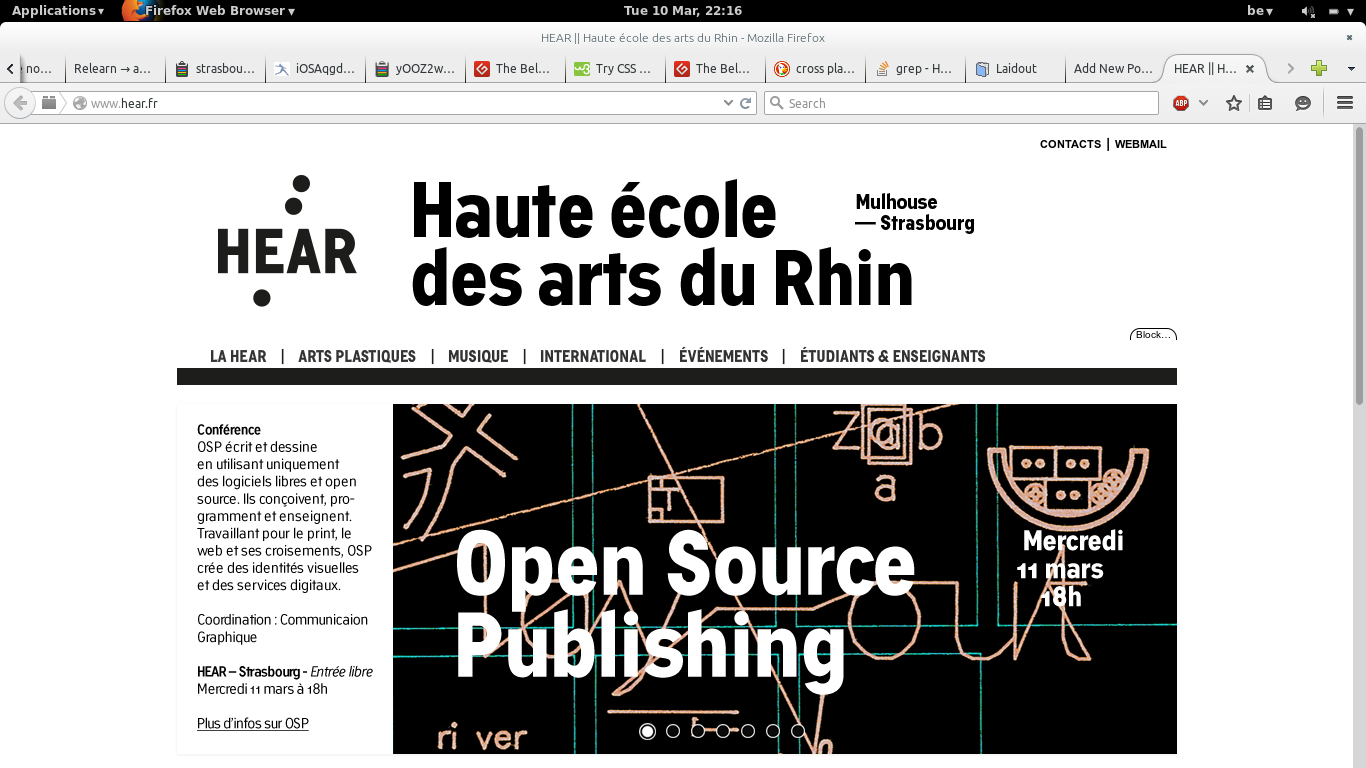Click the Firefox icon in the top panel
This screenshot has width=1366, height=768.
(x=136, y=10)
